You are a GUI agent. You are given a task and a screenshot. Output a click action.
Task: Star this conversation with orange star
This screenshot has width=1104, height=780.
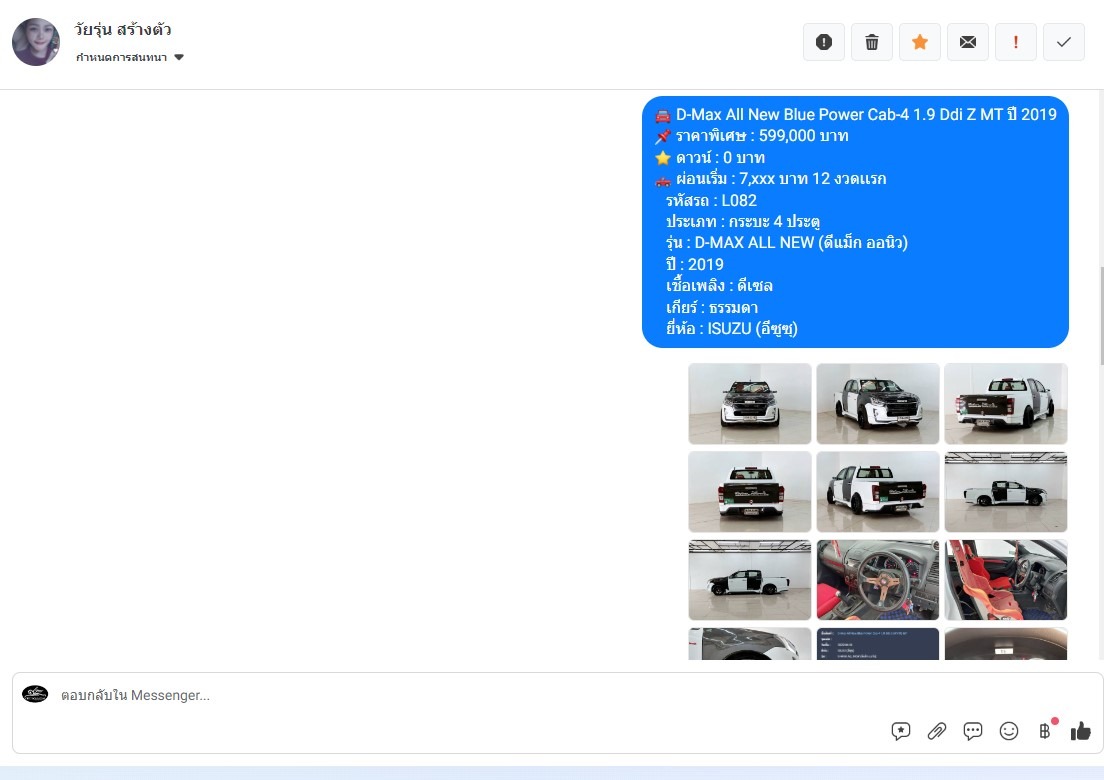920,42
